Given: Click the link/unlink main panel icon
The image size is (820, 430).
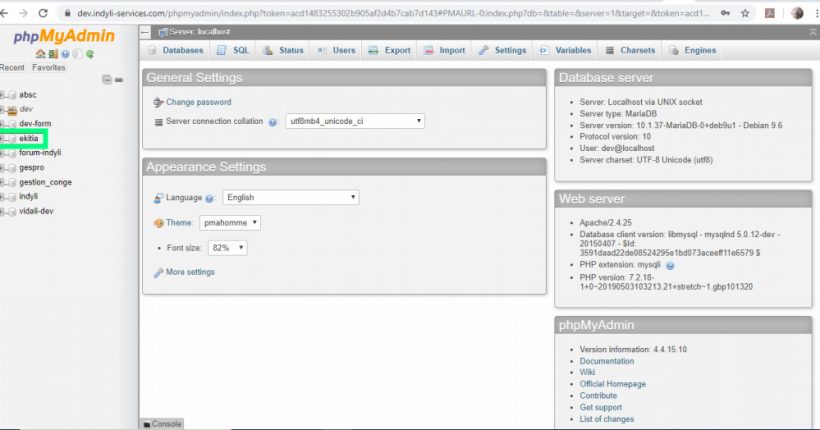Looking at the screenshot, I should [119, 80].
